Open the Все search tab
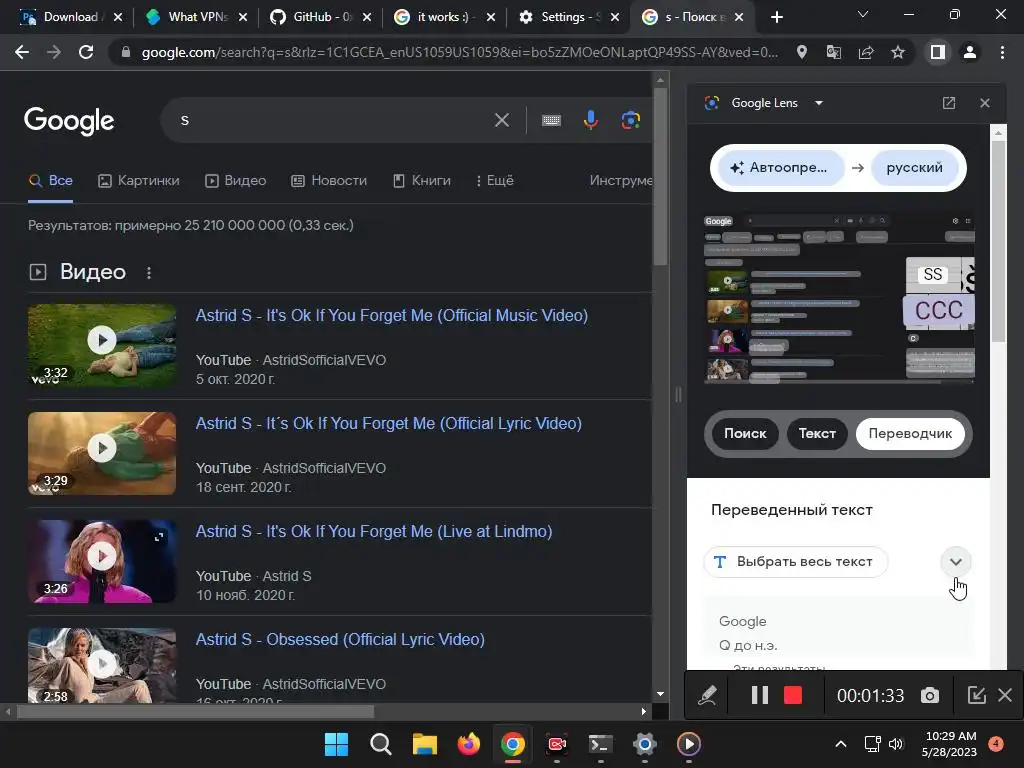1024x768 pixels. tap(51, 181)
